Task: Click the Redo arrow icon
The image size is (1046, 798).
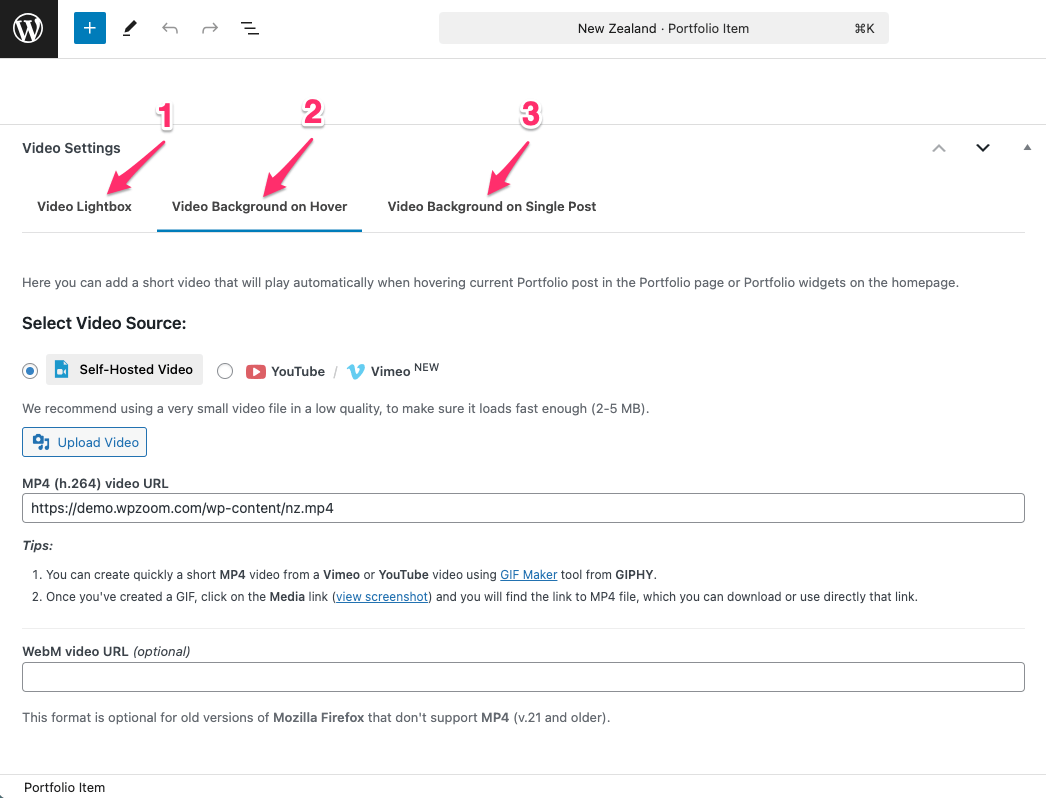Action: [210, 28]
